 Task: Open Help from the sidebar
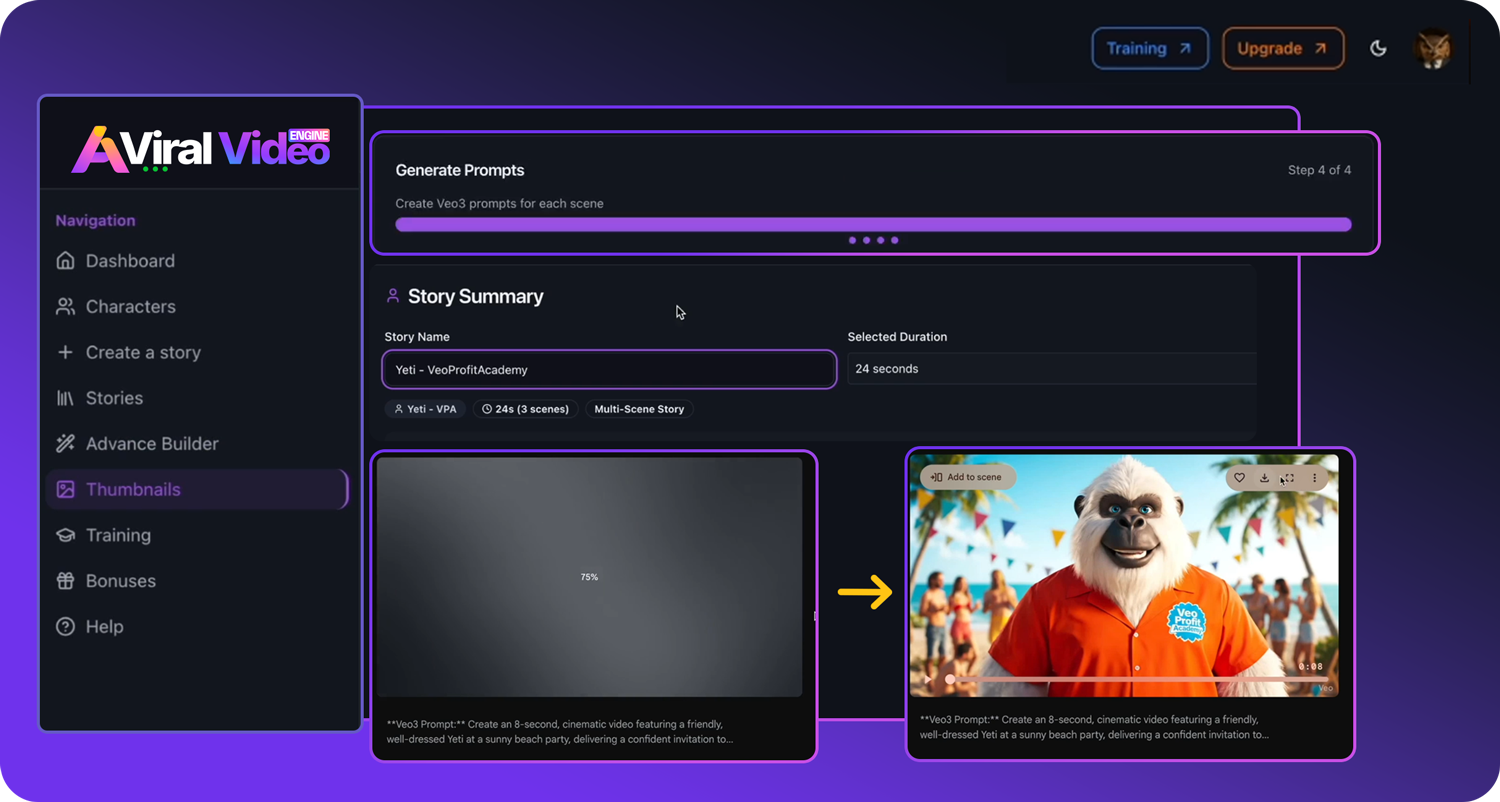(104, 627)
